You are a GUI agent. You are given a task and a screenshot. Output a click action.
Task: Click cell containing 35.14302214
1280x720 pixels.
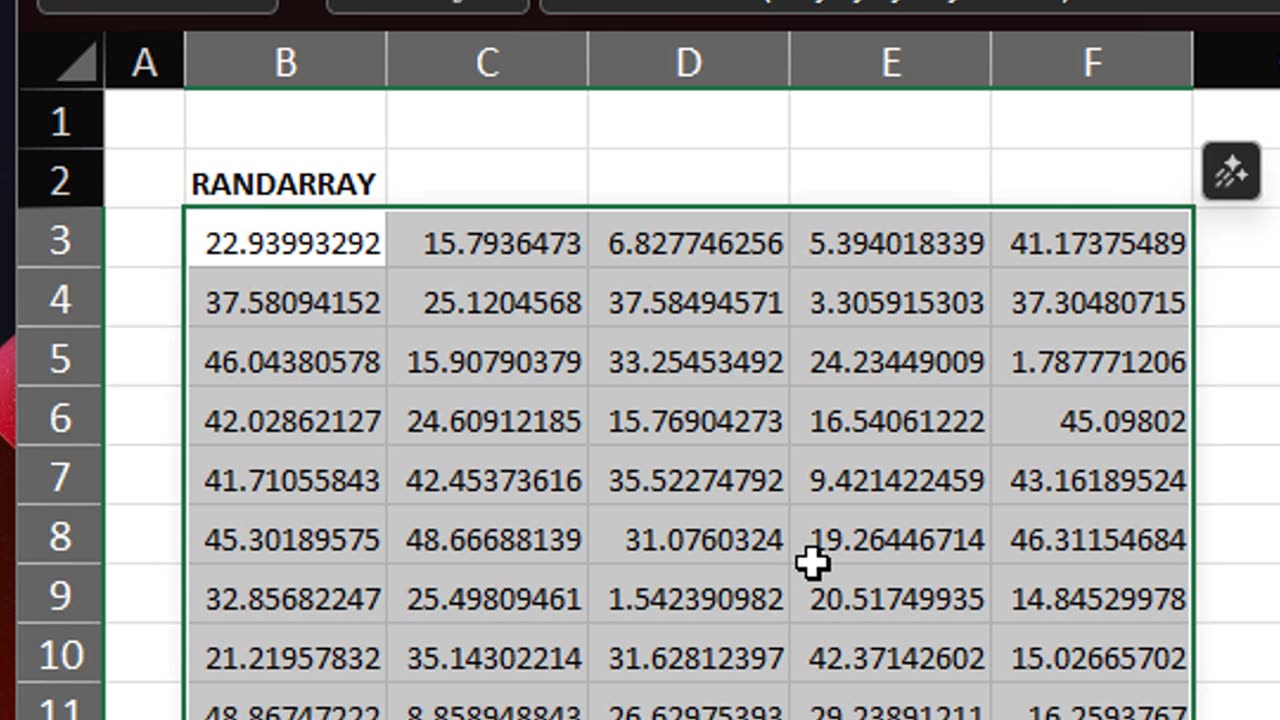pos(487,654)
